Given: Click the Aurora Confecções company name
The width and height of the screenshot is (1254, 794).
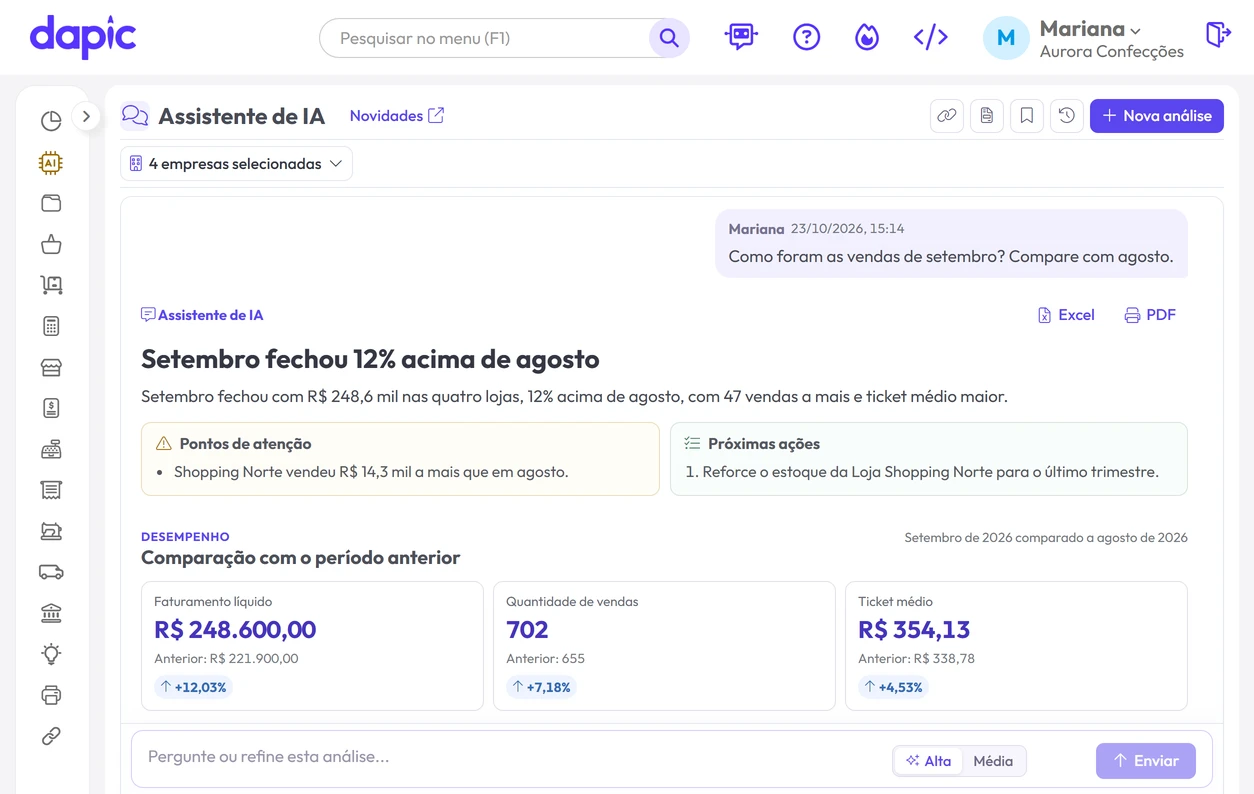Looking at the screenshot, I should tap(1112, 52).
